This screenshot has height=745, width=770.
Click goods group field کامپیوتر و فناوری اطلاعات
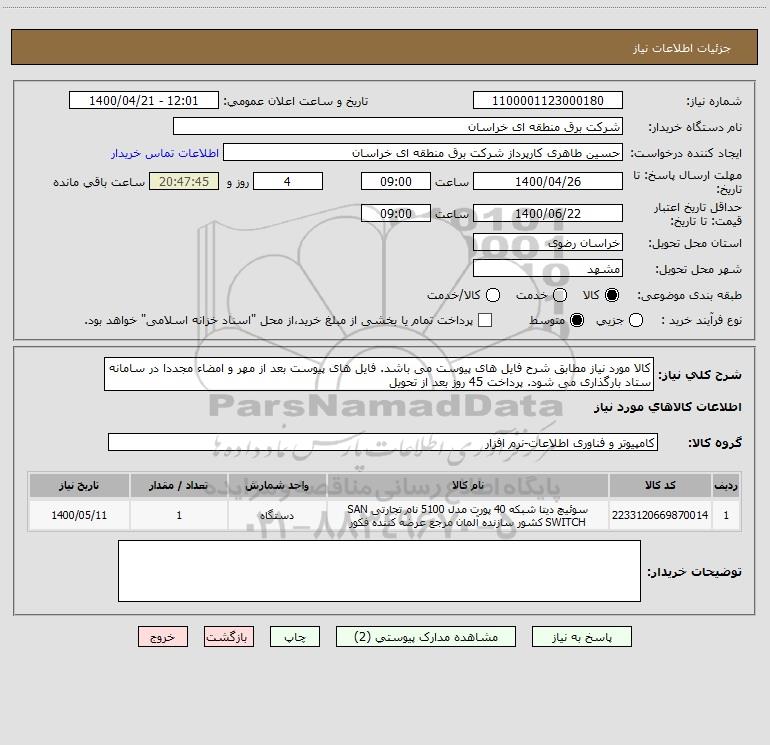[383, 442]
